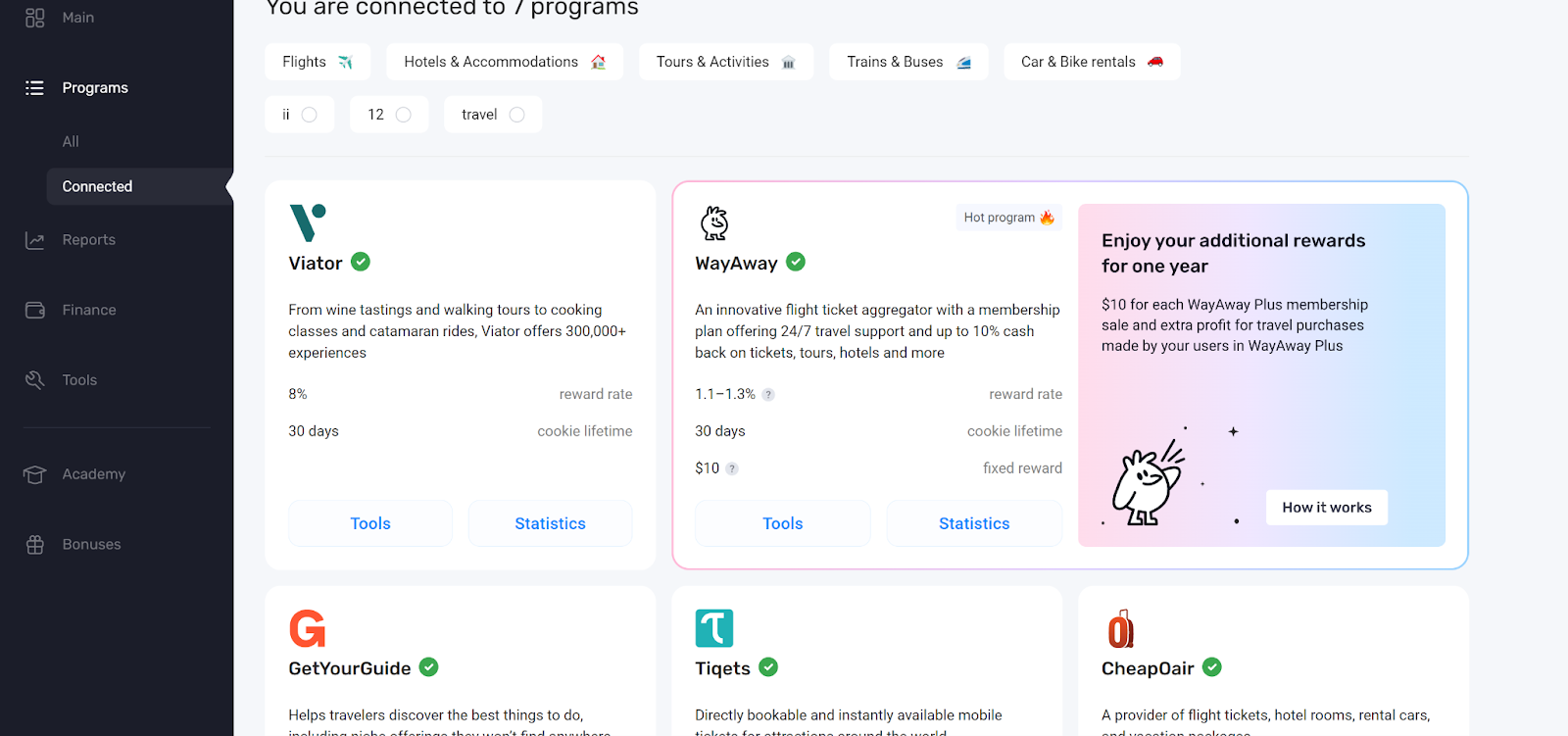
Task: Click the help icon beside $10 reward
Action: point(732,469)
